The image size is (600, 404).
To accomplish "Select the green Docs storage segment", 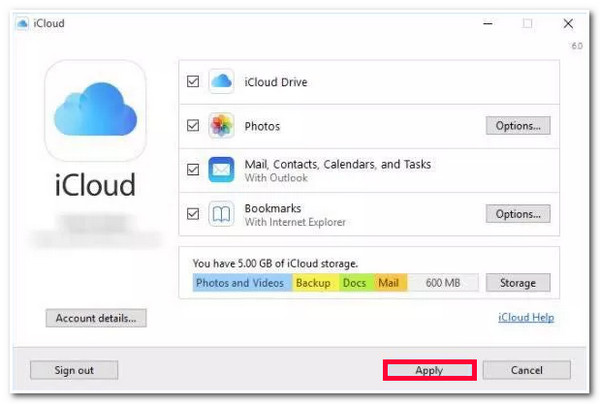I will coord(356,283).
